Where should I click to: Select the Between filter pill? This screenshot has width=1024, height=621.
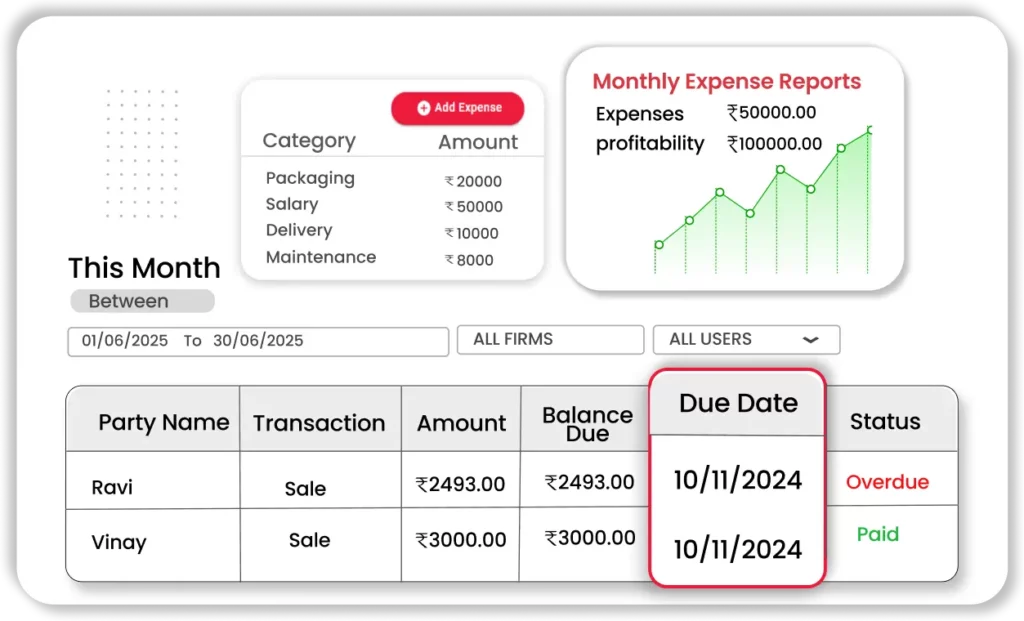pos(142,301)
